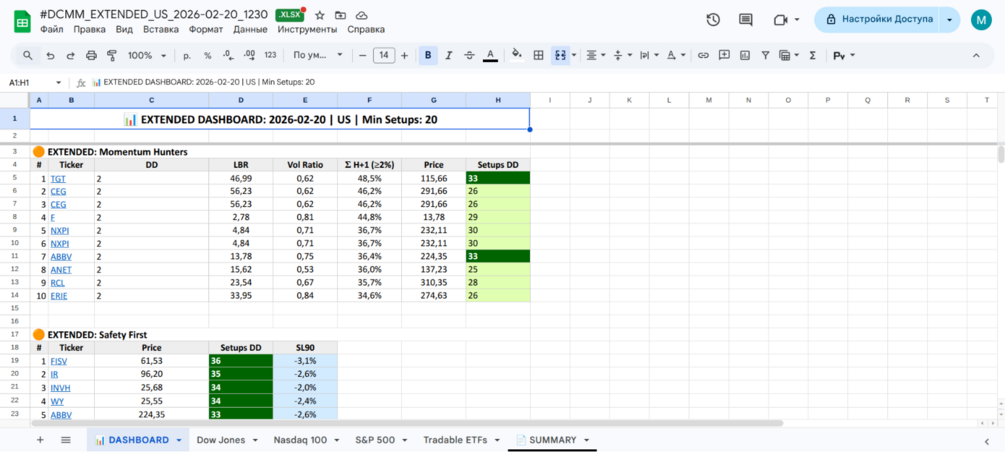Print the spreadsheet
The image size is (1005, 452).
[x=91, y=56]
